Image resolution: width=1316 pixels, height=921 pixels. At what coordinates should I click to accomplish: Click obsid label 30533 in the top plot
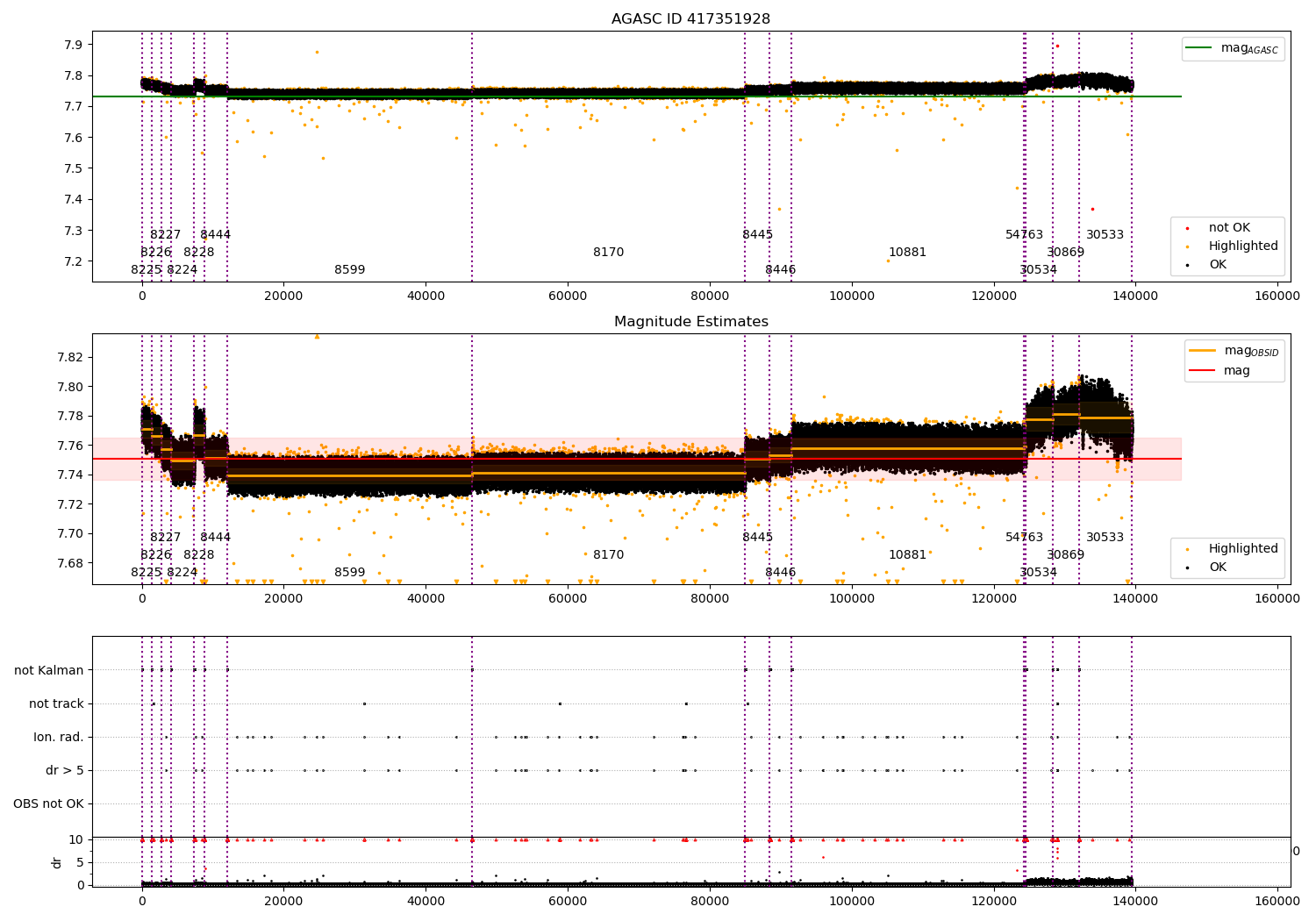point(1105,235)
